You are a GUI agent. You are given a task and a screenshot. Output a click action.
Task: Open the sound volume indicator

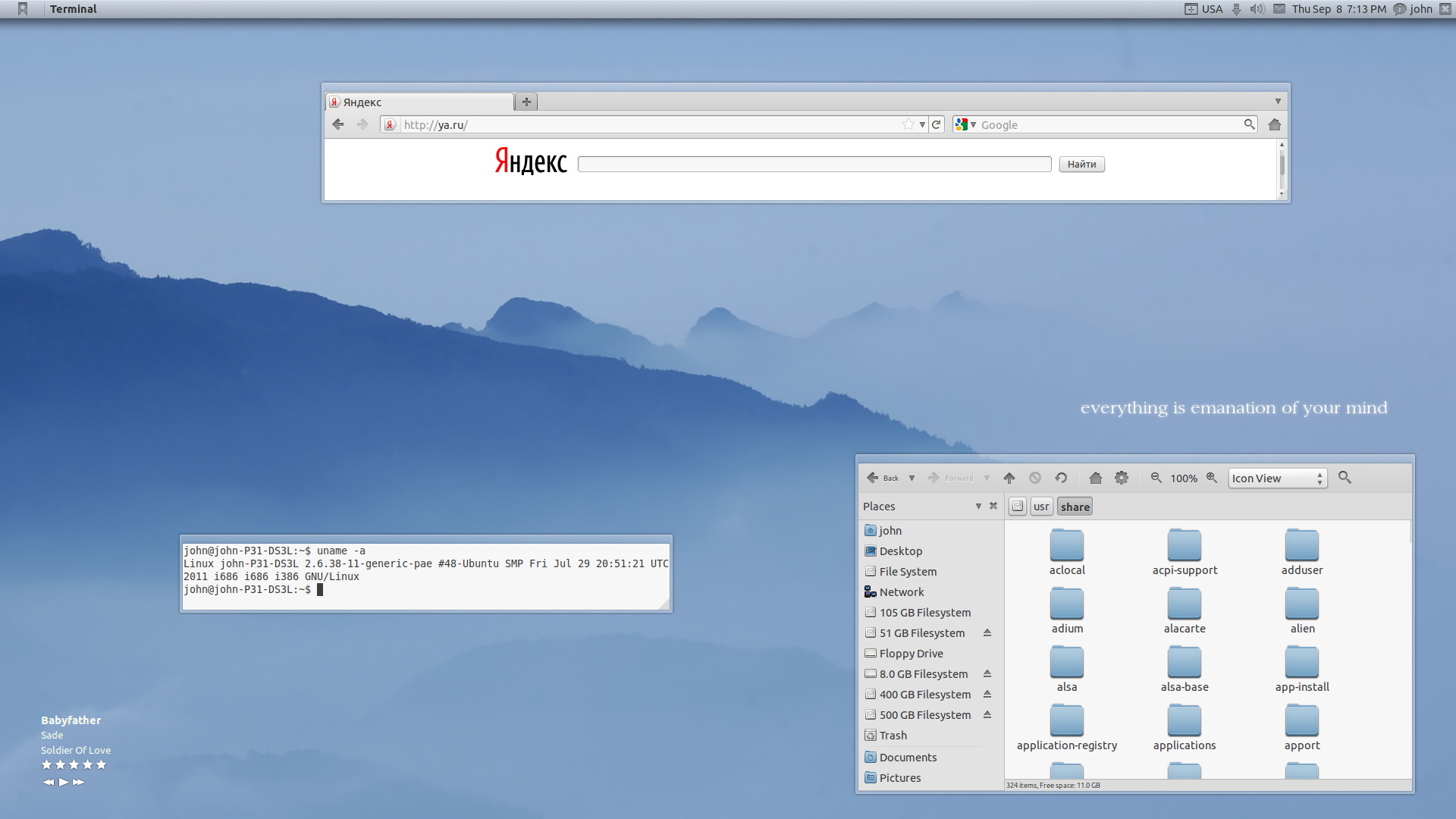coord(1257,9)
